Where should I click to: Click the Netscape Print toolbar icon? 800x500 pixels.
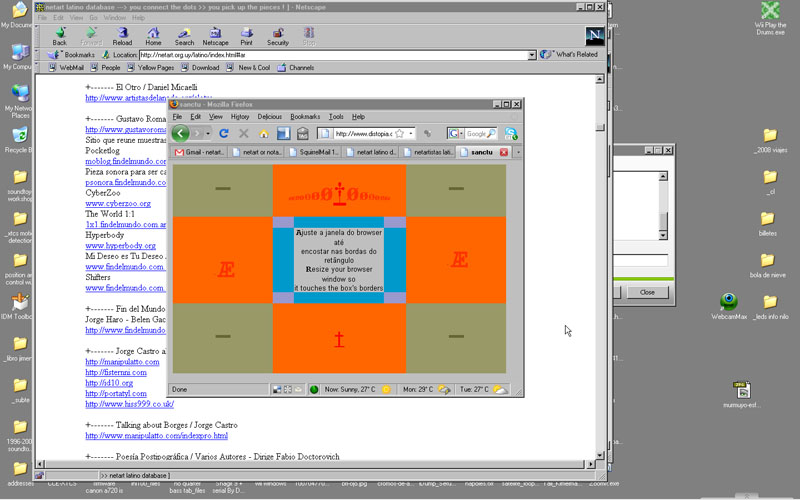click(x=246, y=37)
